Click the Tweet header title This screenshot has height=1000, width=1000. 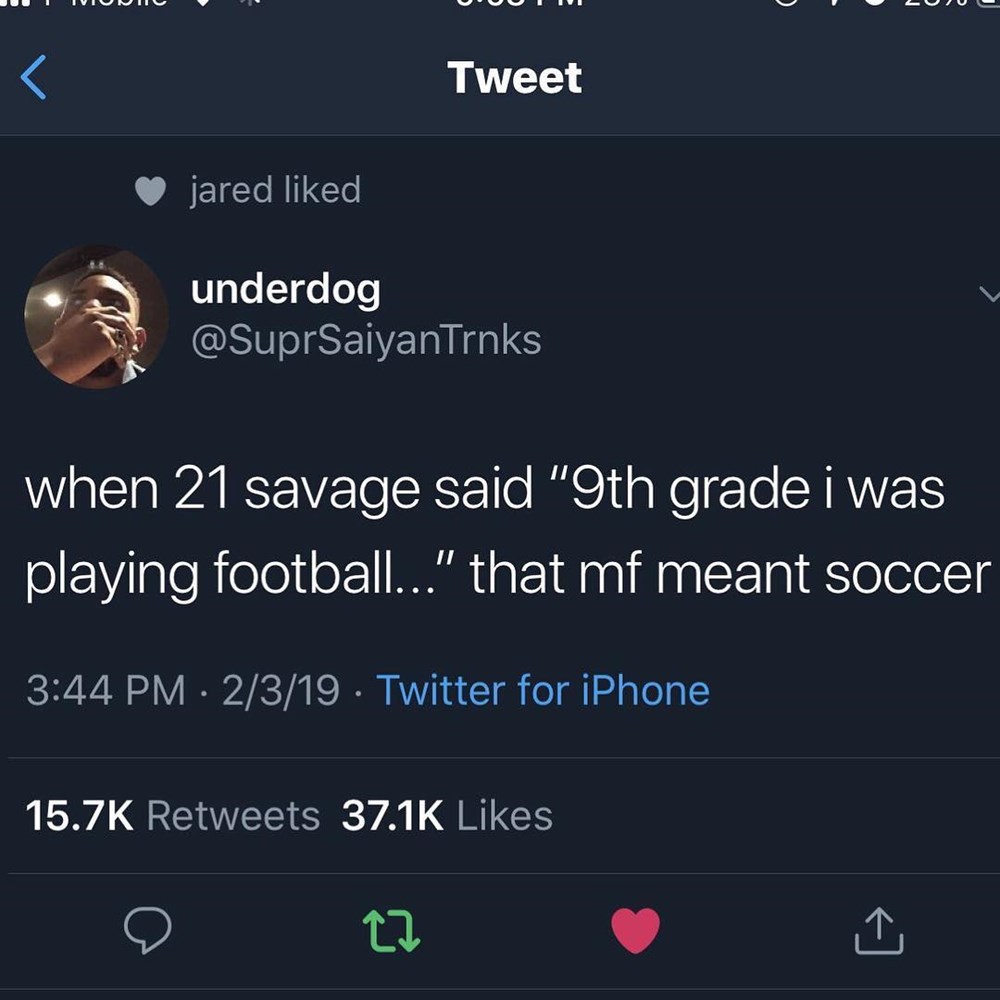514,77
